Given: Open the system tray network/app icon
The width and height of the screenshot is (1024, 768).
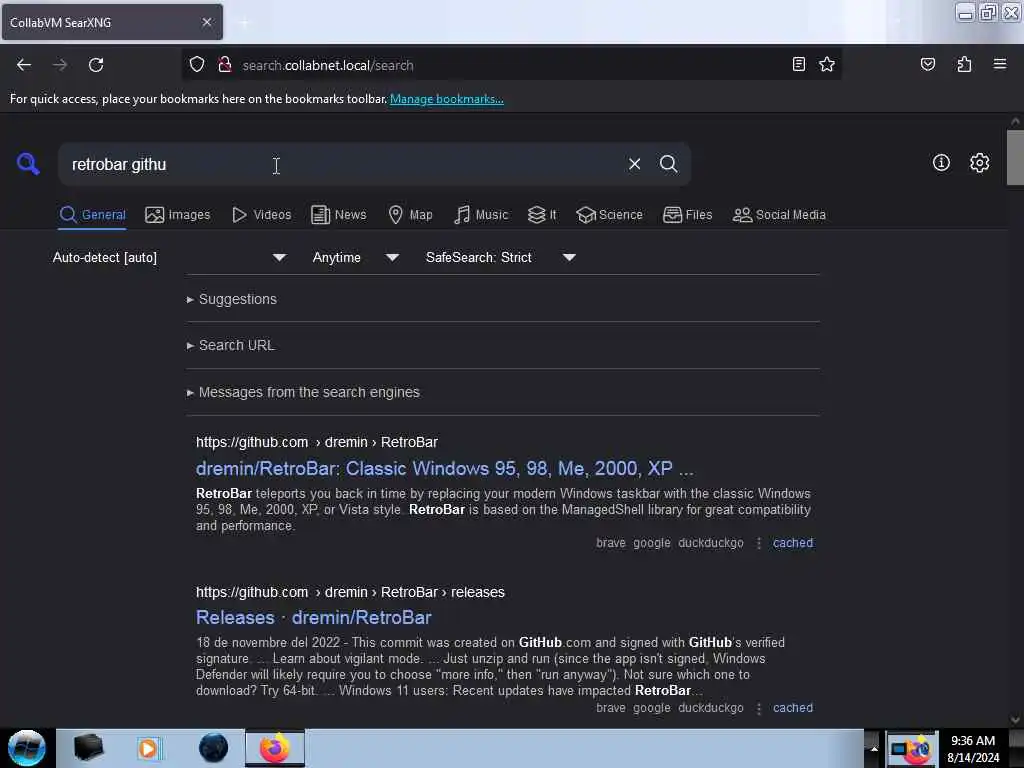Looking at the screenshot, I should [911, 748].
